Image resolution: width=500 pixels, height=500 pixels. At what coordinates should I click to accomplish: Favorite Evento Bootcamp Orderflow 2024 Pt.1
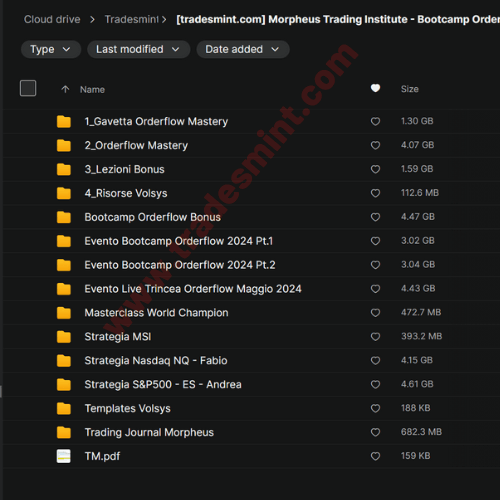[x=375, y=241]
